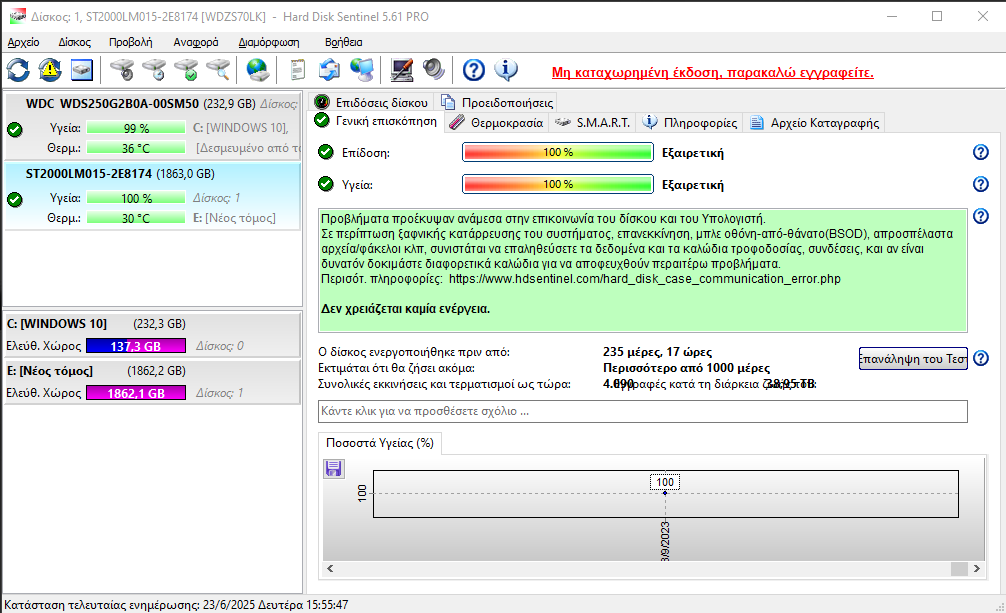Click help icon beside green status text box
The width and height of the screenshot is (1006, 613).
click(x=980, y=216)
